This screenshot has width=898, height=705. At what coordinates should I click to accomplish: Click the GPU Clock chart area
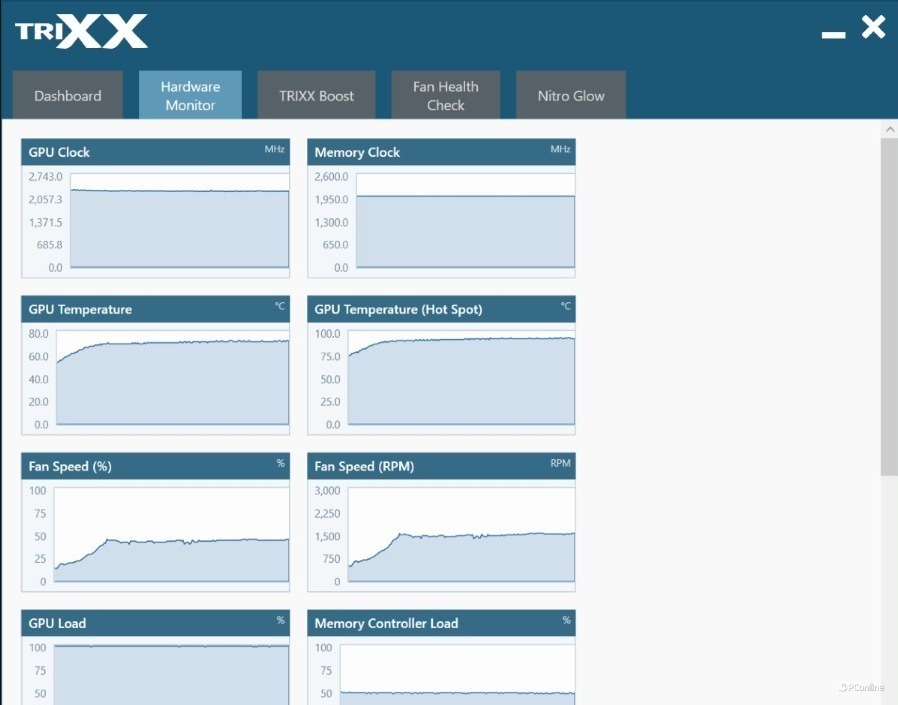[x=180, y=221]
